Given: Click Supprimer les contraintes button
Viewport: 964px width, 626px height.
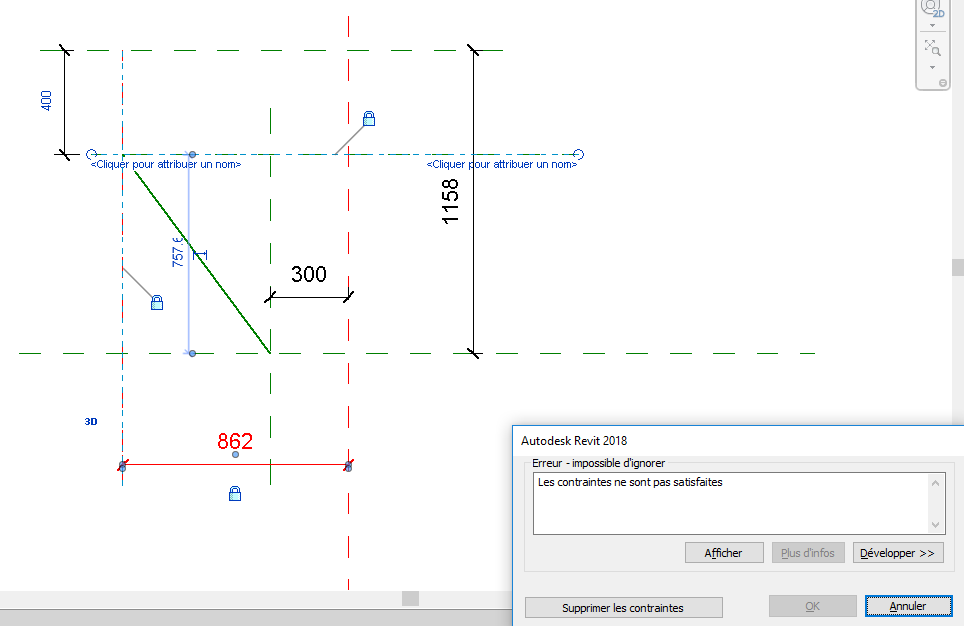Looking at the screenshot, I should 623,607.
